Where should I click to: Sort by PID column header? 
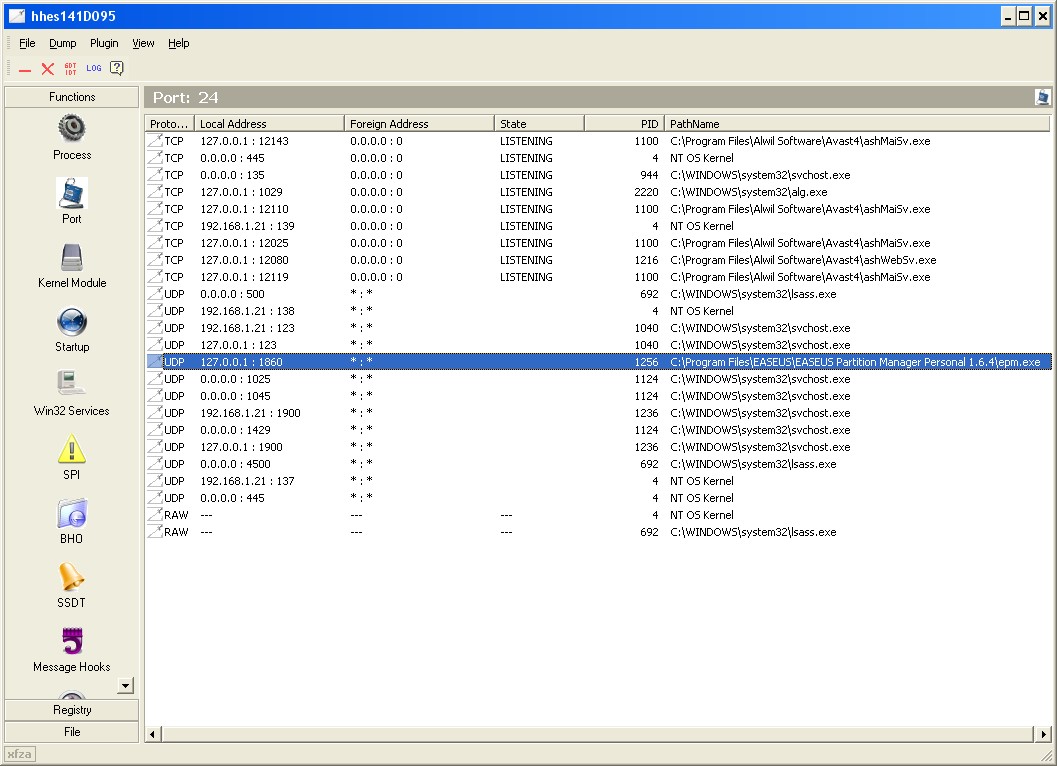(624, 123)
